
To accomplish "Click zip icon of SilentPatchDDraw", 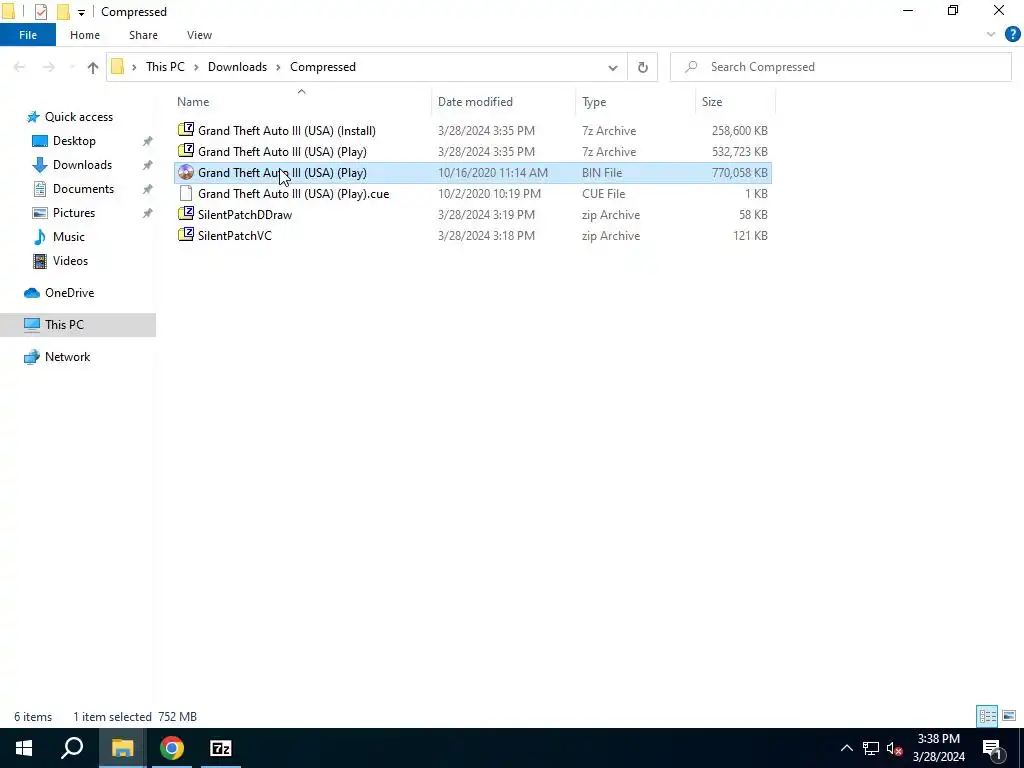I will tap(186, 215).
